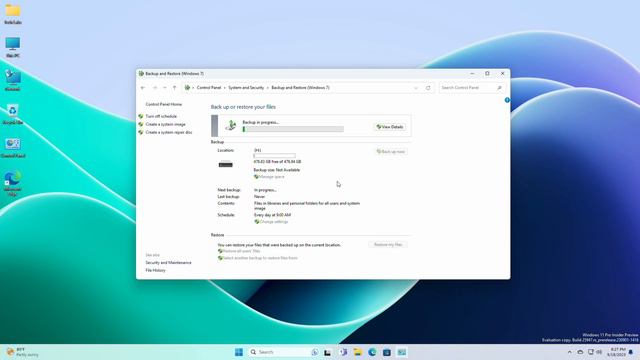This screenshot has height=360, width=640.
Task: Open the Teams Chat taskbar icon
Action: 343,352
